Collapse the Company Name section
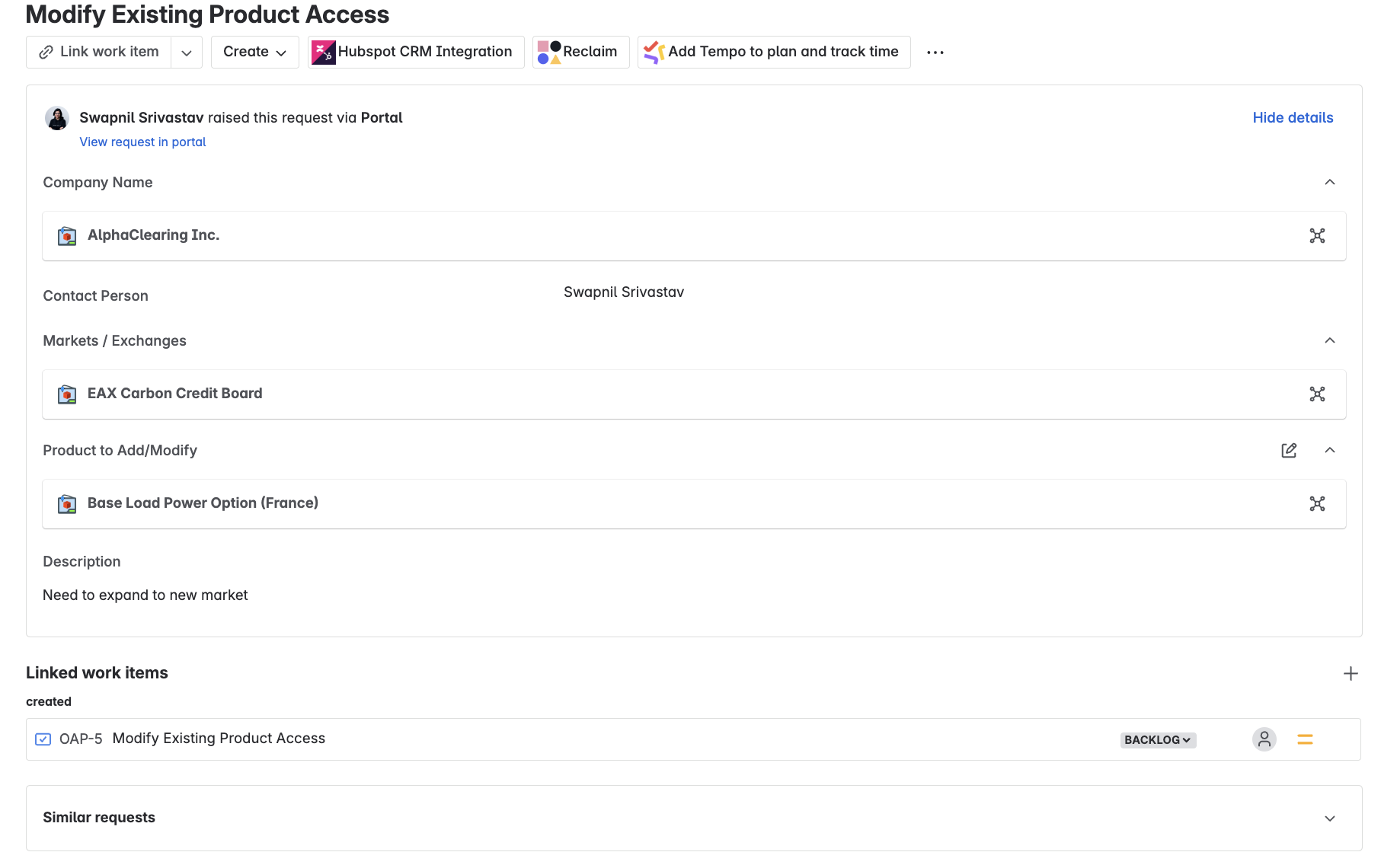Screen dimensions: 1381x868 (x=1330, y=182)
